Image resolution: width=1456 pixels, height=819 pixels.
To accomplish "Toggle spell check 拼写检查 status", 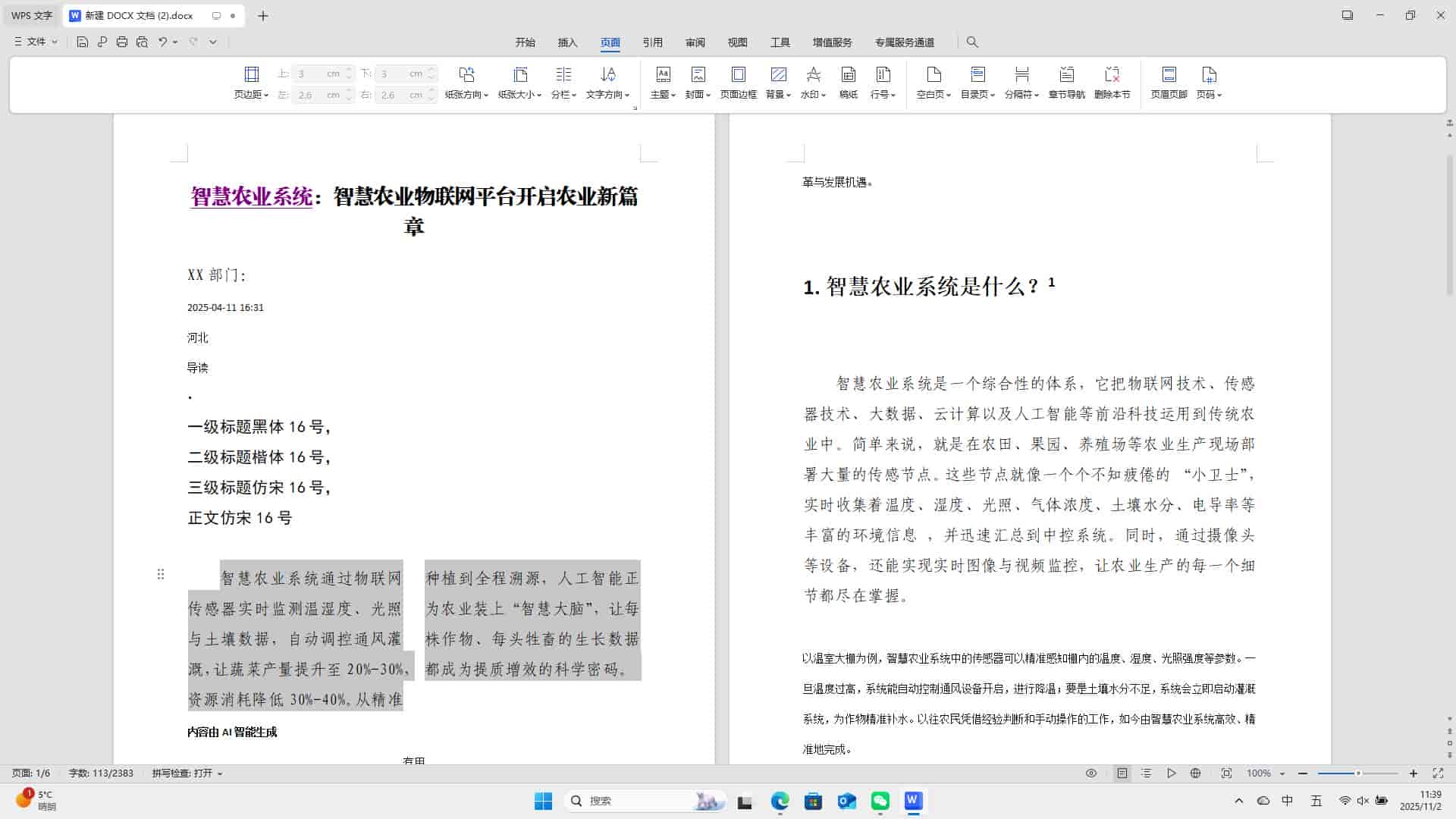I will (187, 773).
